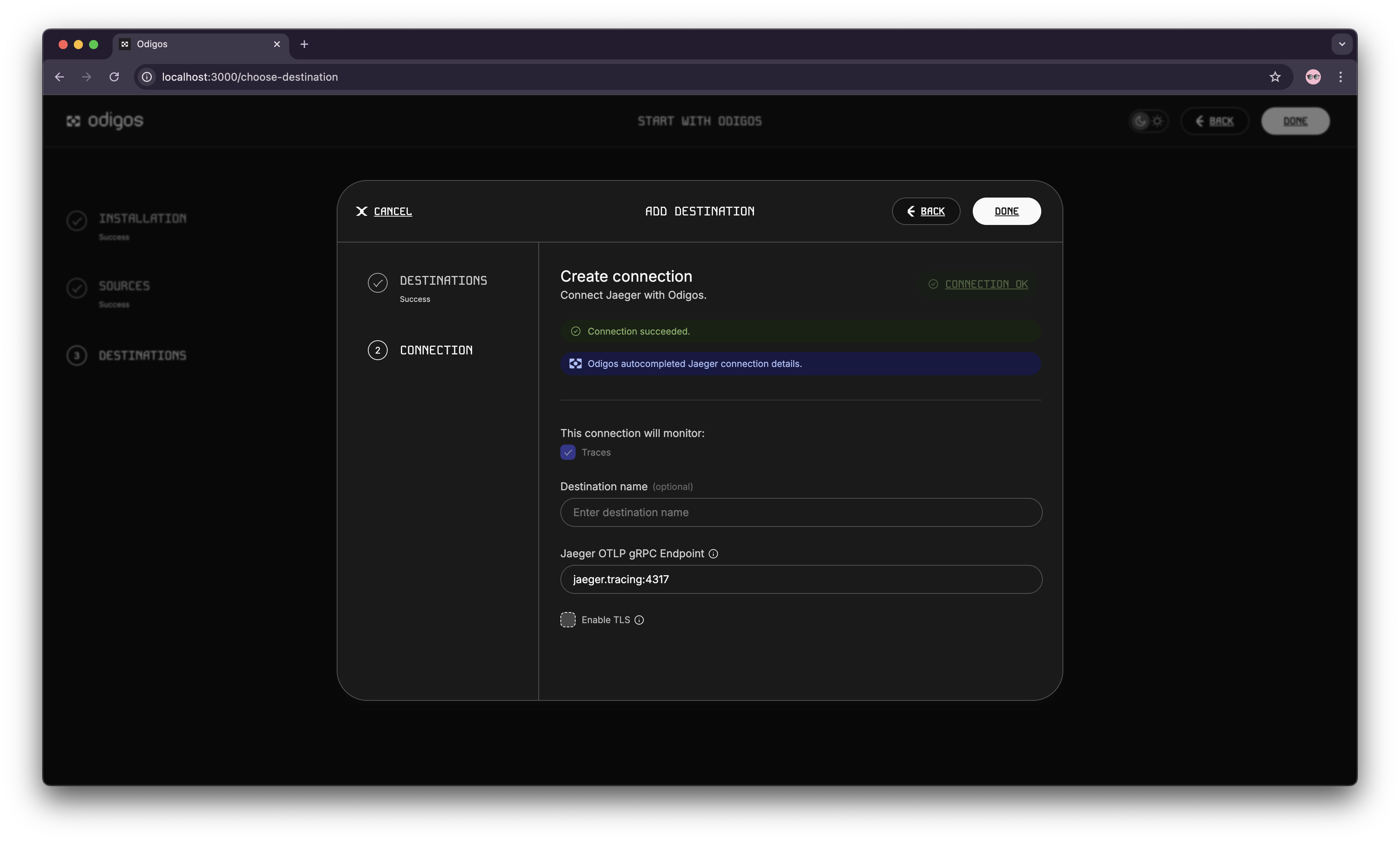
Task: Select the Destinations step in modal sidebar
Action: (428, 288)
